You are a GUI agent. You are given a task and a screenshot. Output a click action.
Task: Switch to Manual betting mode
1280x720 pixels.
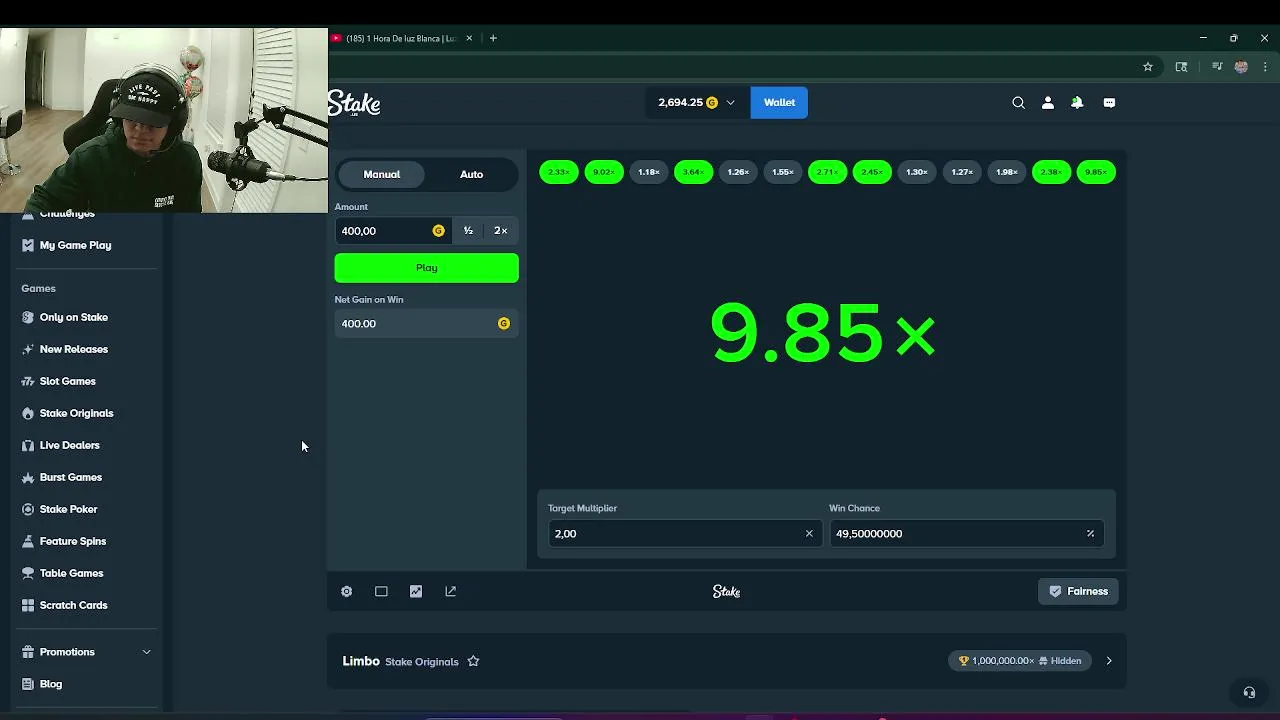[x=381, y=174]
